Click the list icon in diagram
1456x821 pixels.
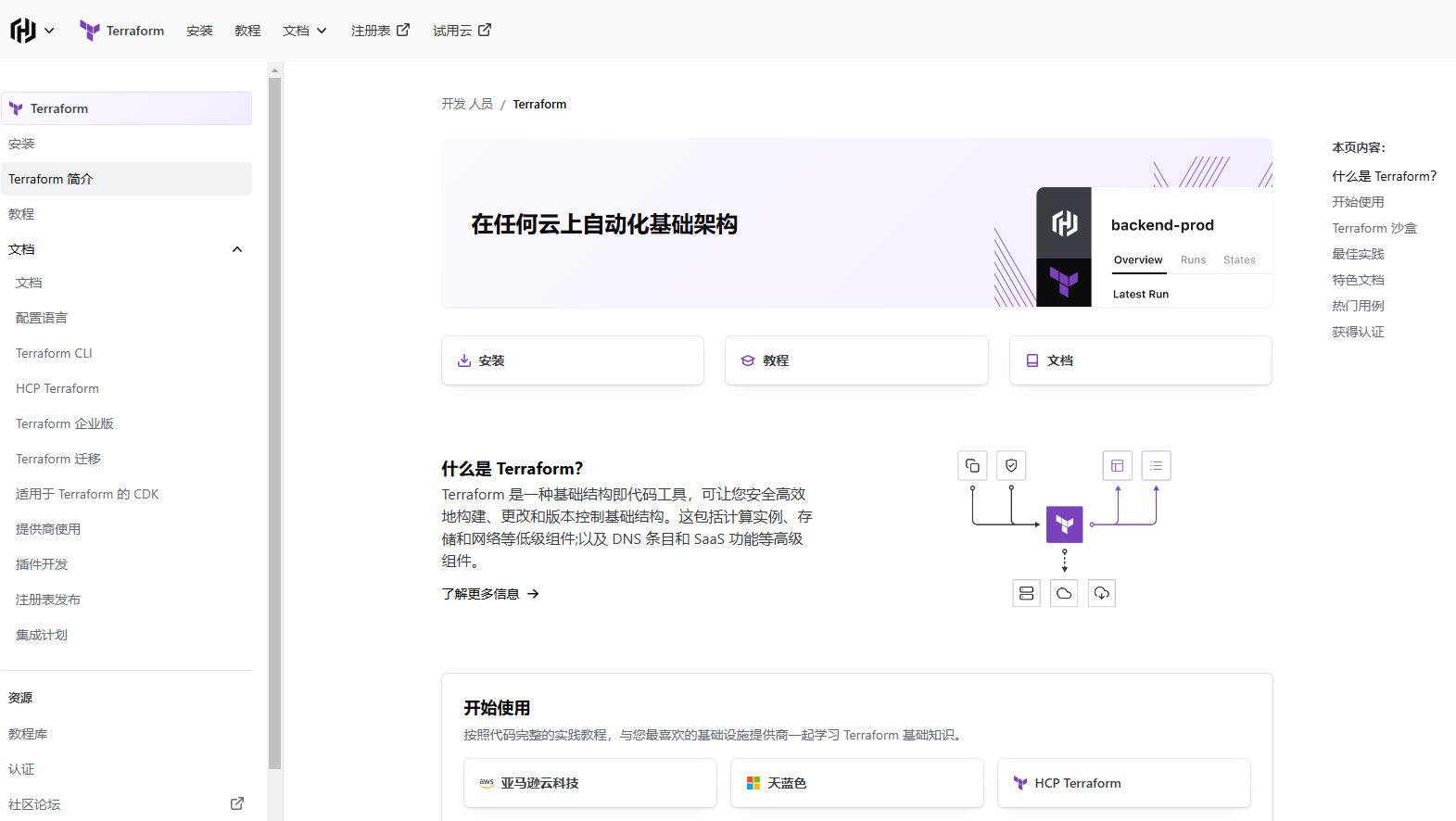click(x=1157, y=465)
